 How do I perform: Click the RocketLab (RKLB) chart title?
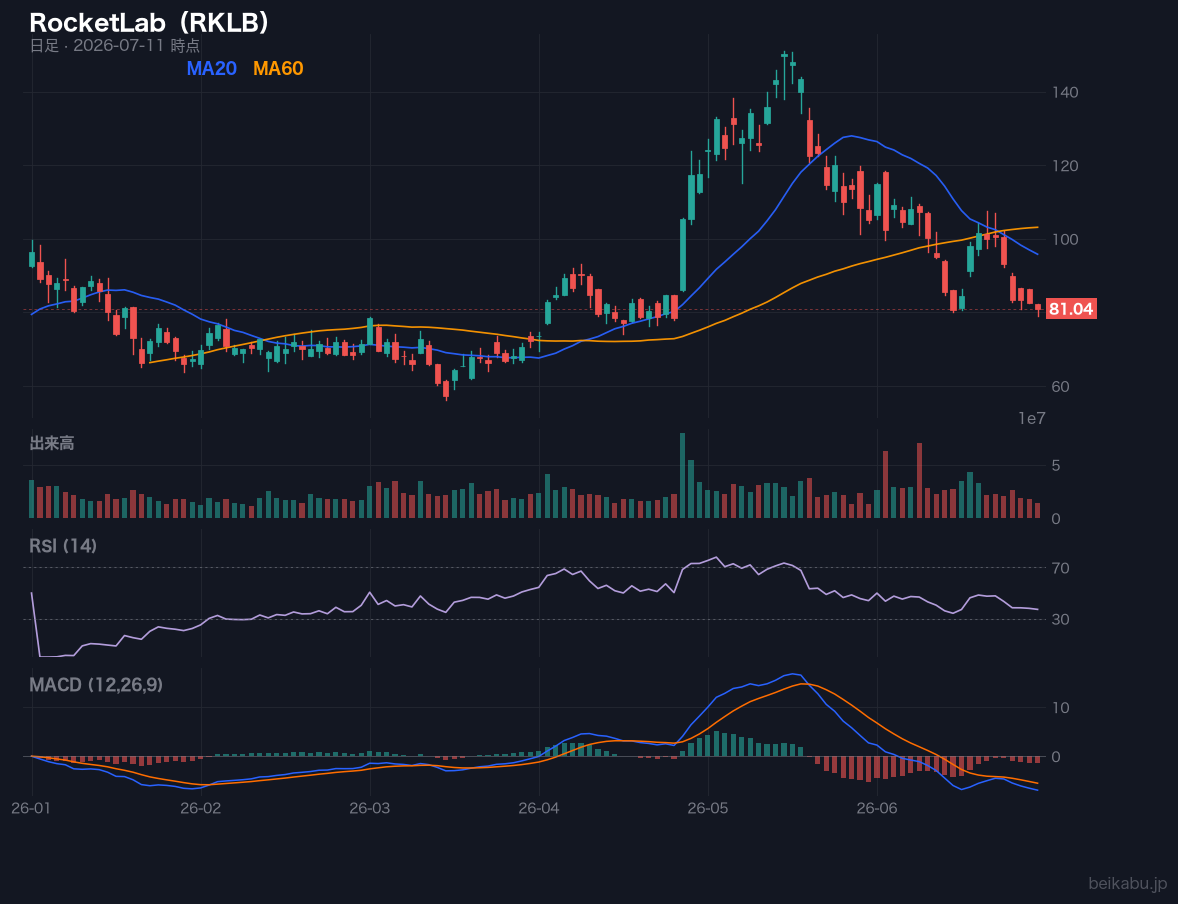(x=149, y=23)
